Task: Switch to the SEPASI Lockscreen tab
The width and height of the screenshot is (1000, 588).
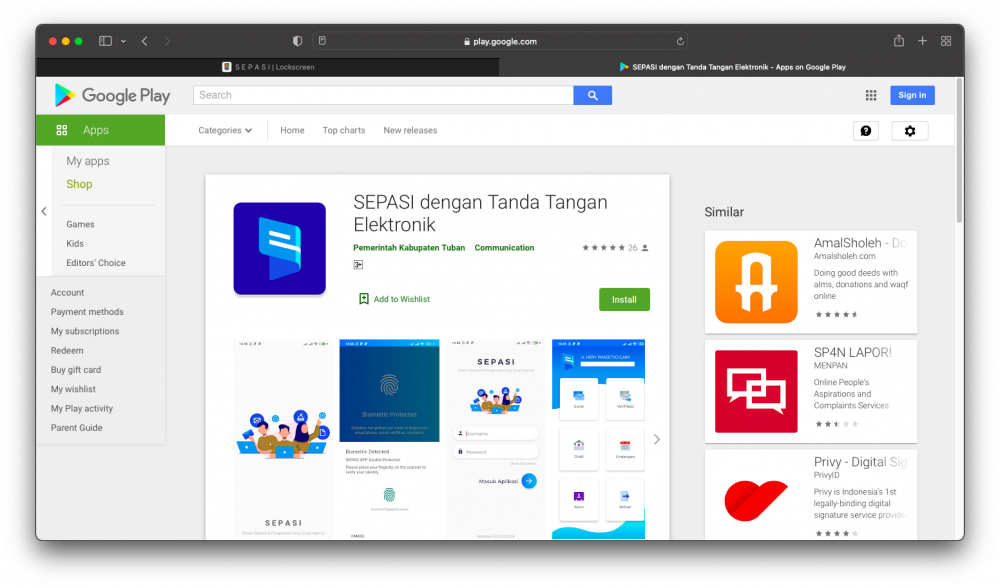Action: pos(268,67)
